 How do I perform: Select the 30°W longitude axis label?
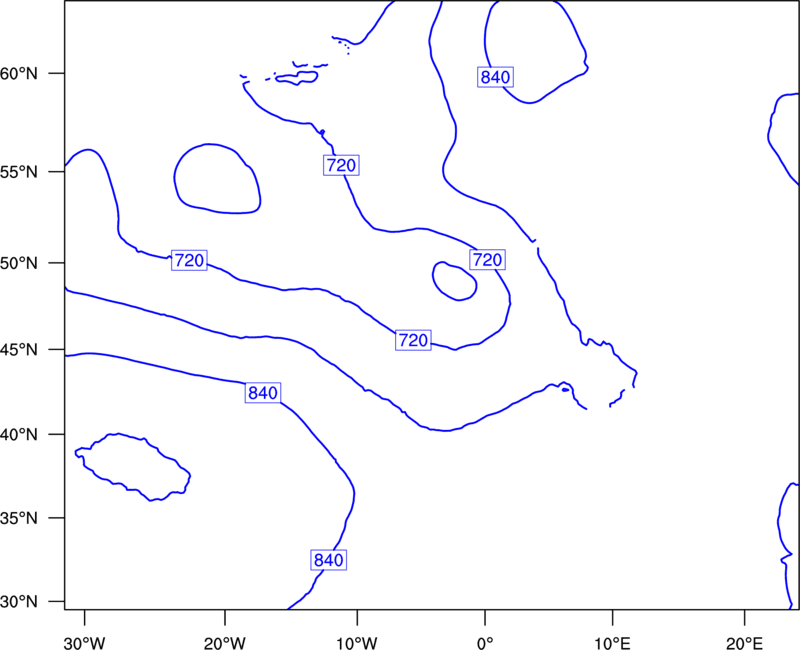click(x=85, y=643)
